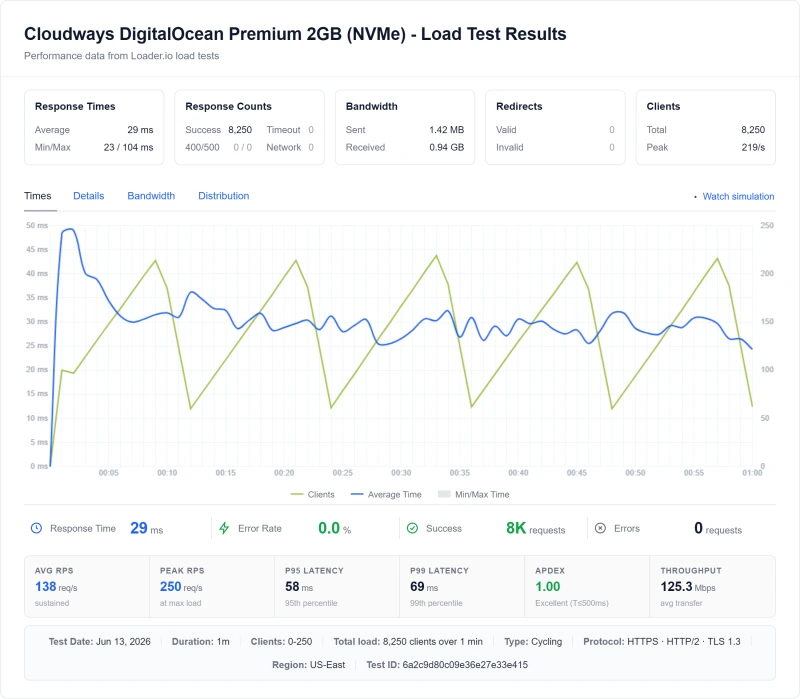Click the Clients card heading
This screenshot has width=800, height=699.
663,106
